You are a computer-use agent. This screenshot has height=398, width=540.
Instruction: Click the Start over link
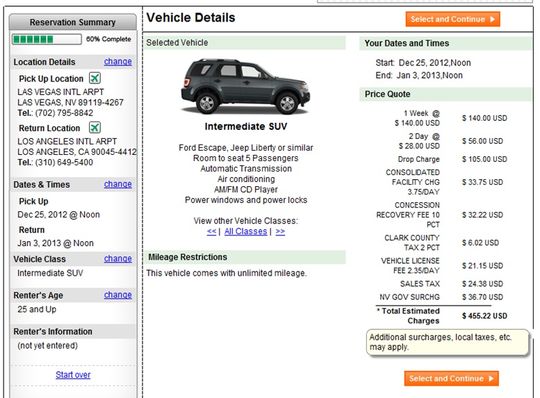(73, 375)
